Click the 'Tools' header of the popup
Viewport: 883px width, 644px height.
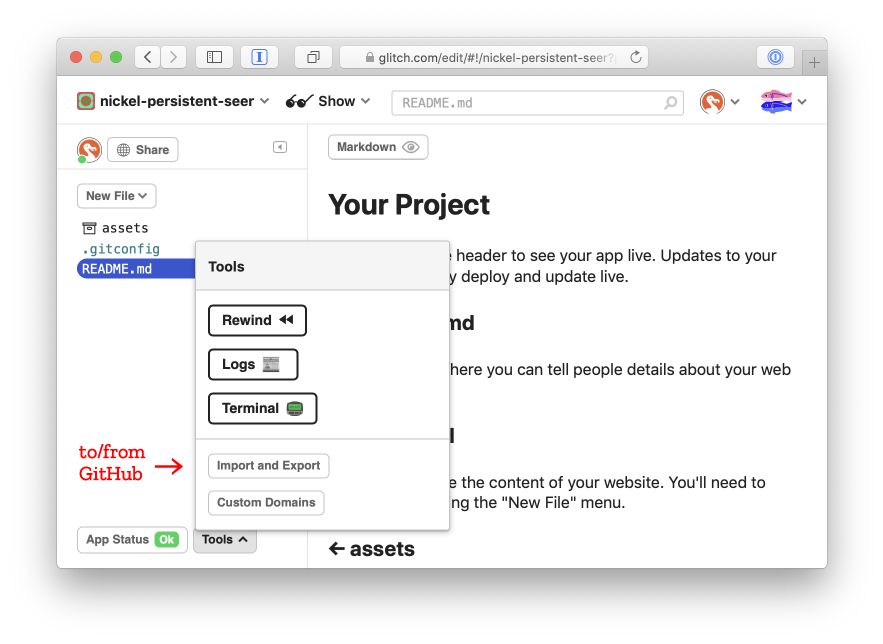click(x=226, y=267)
